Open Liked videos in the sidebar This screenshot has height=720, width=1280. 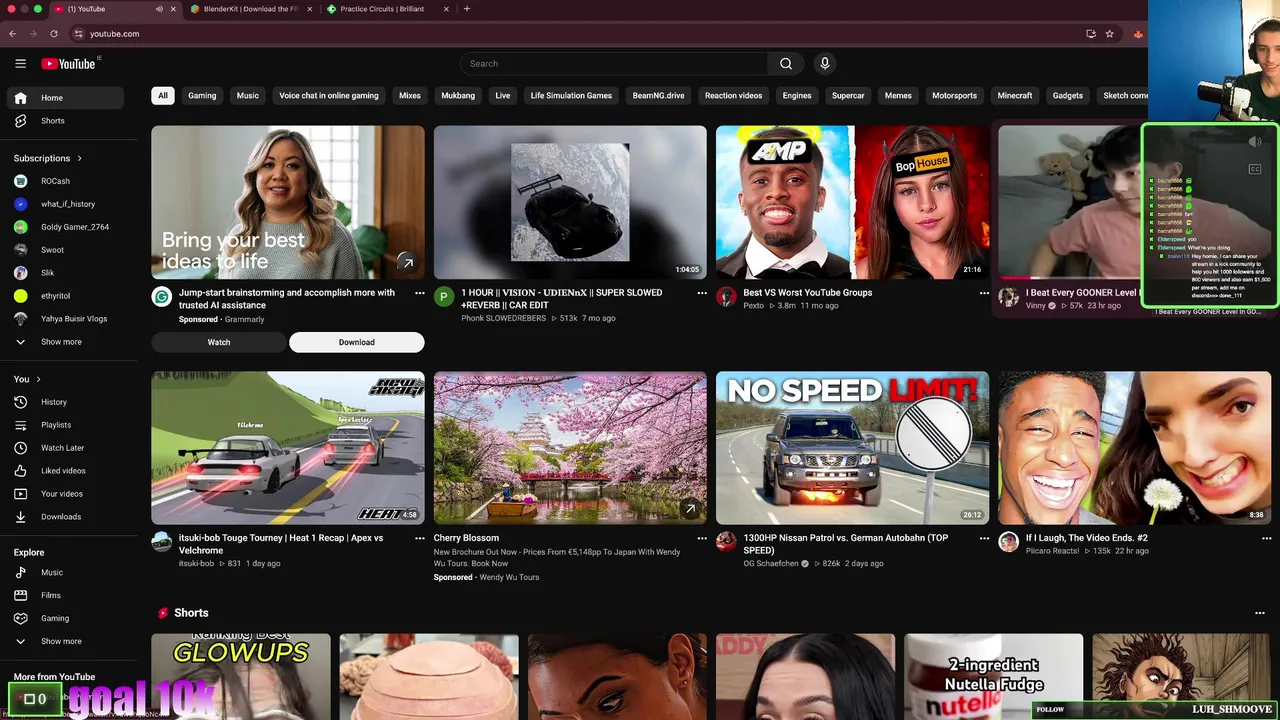66,471
